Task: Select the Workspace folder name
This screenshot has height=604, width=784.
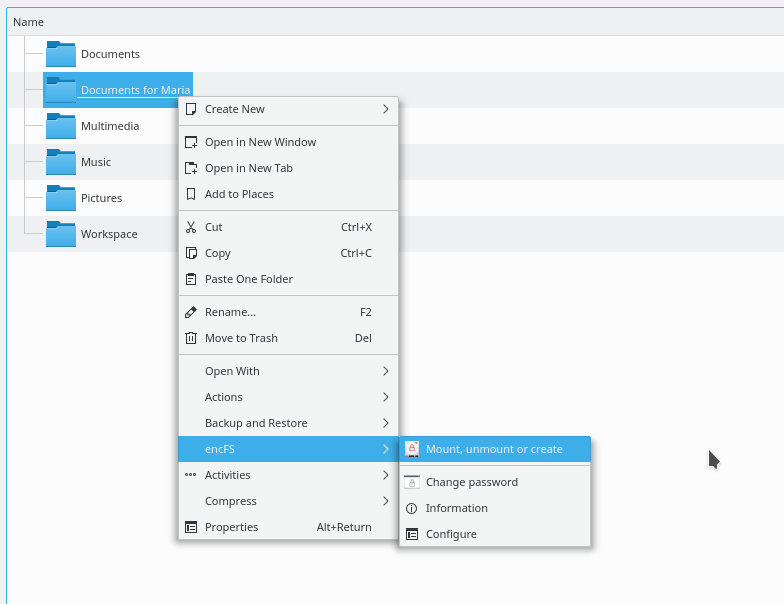Action: pyautogui.click(x=109, y=234)
